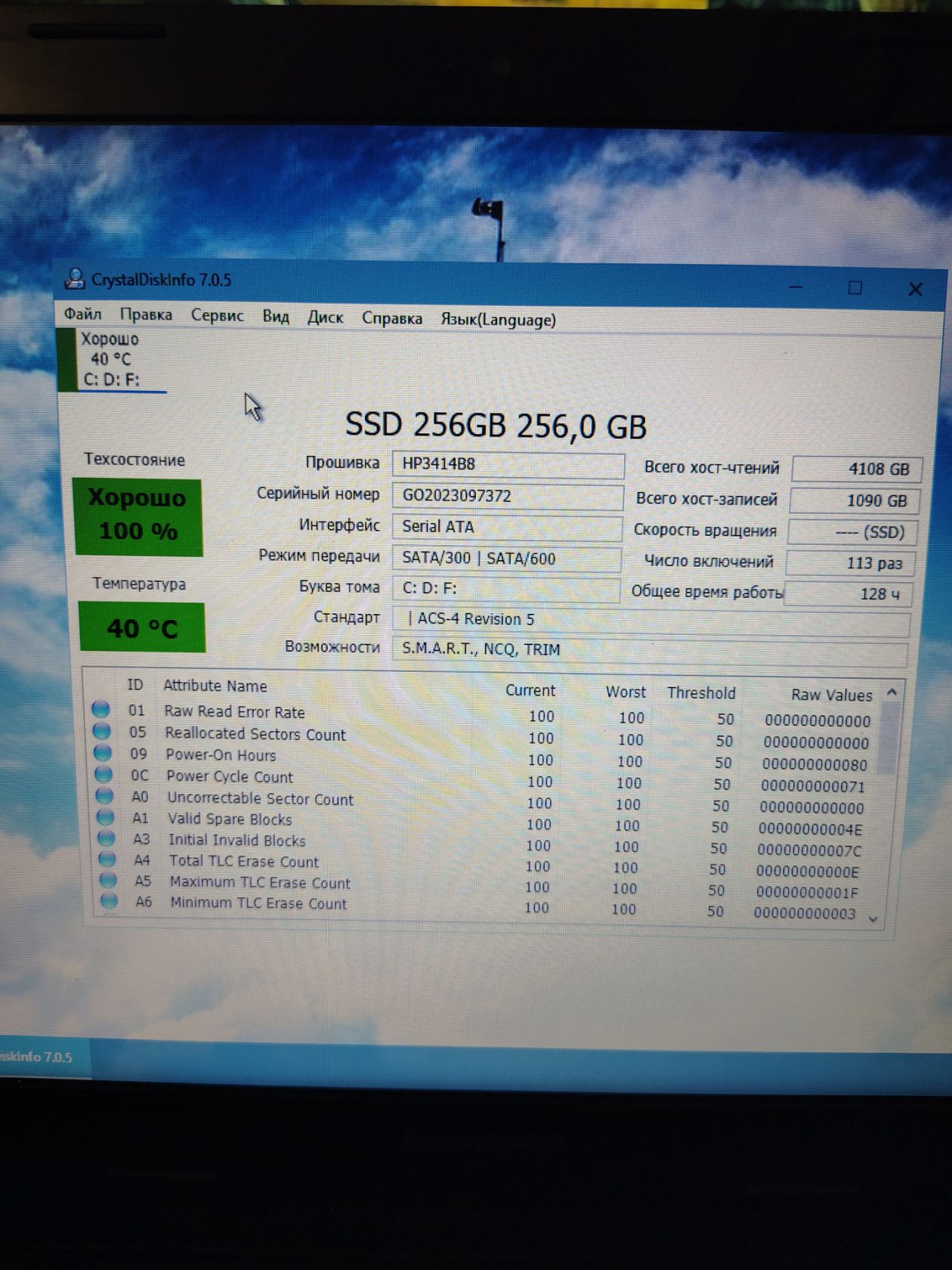Close the CrystalDiskInfo window
The height and width of the screenshot is (1270, 952).
pyautogui.click(x=915, y=289)
